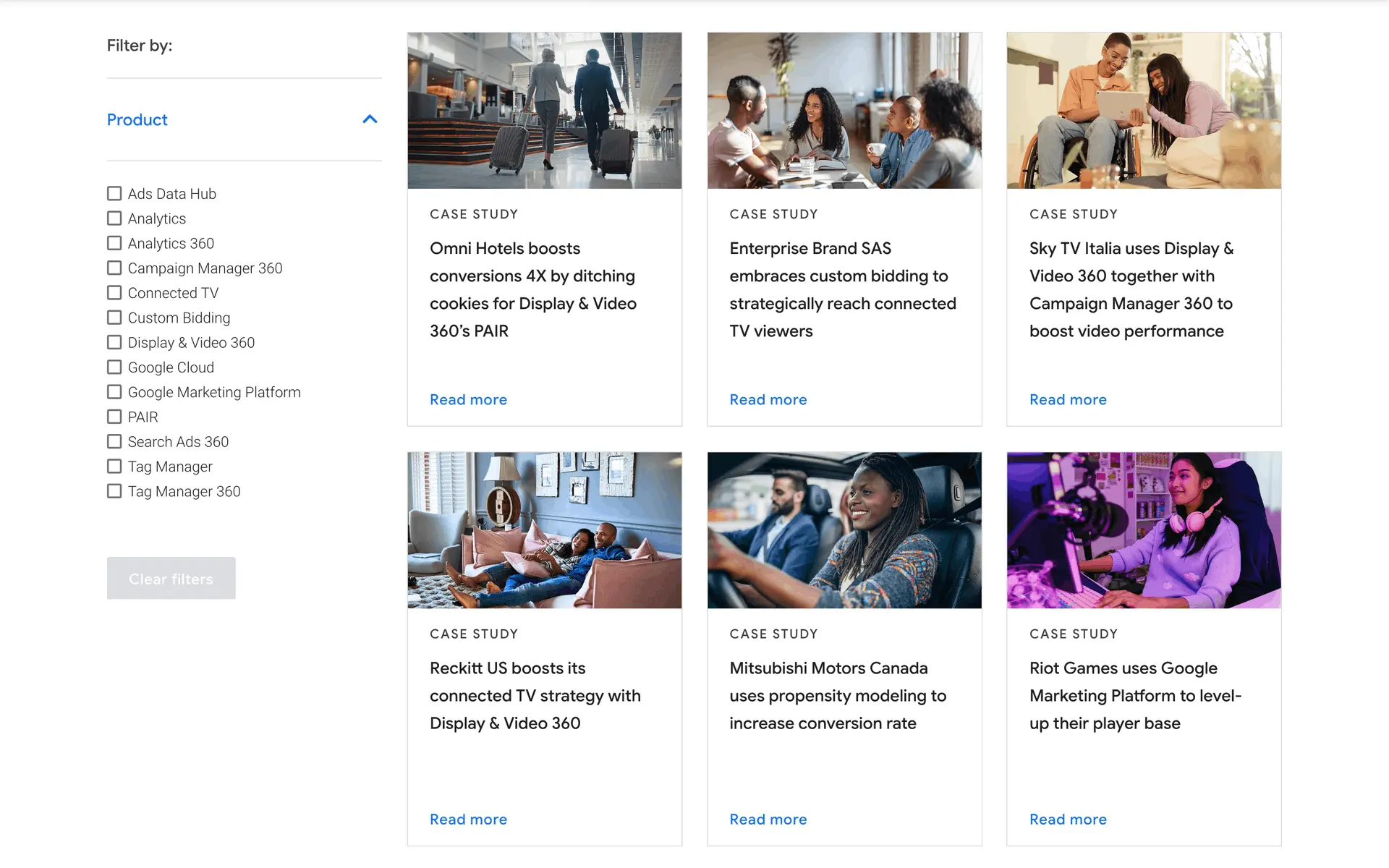Screen dimensions: 1389x868
Task: Check the Google Marketing Platform filter
Action: point(114,392)
